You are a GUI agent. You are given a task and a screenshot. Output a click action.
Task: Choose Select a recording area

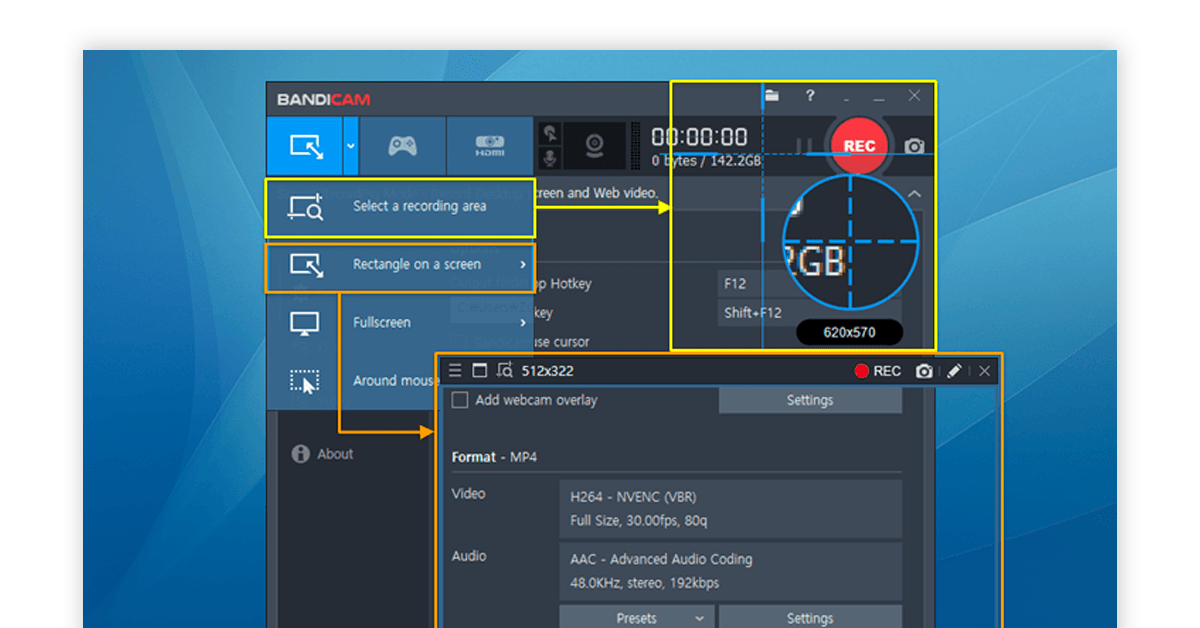(x=400, y=207)
